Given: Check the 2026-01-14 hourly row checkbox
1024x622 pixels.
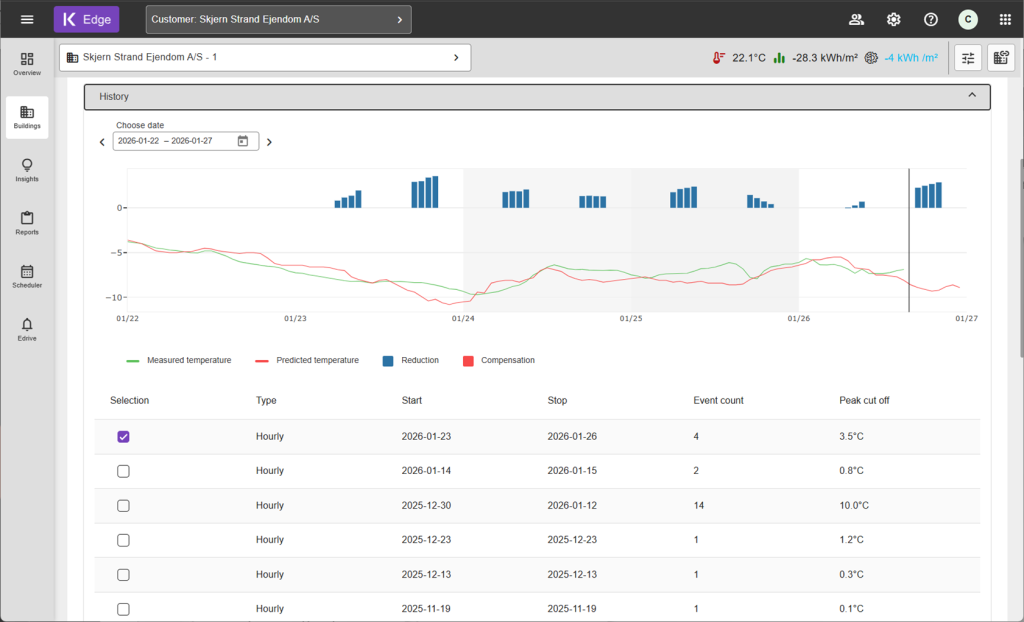Looking at the screenshot, I should point(123,471).
